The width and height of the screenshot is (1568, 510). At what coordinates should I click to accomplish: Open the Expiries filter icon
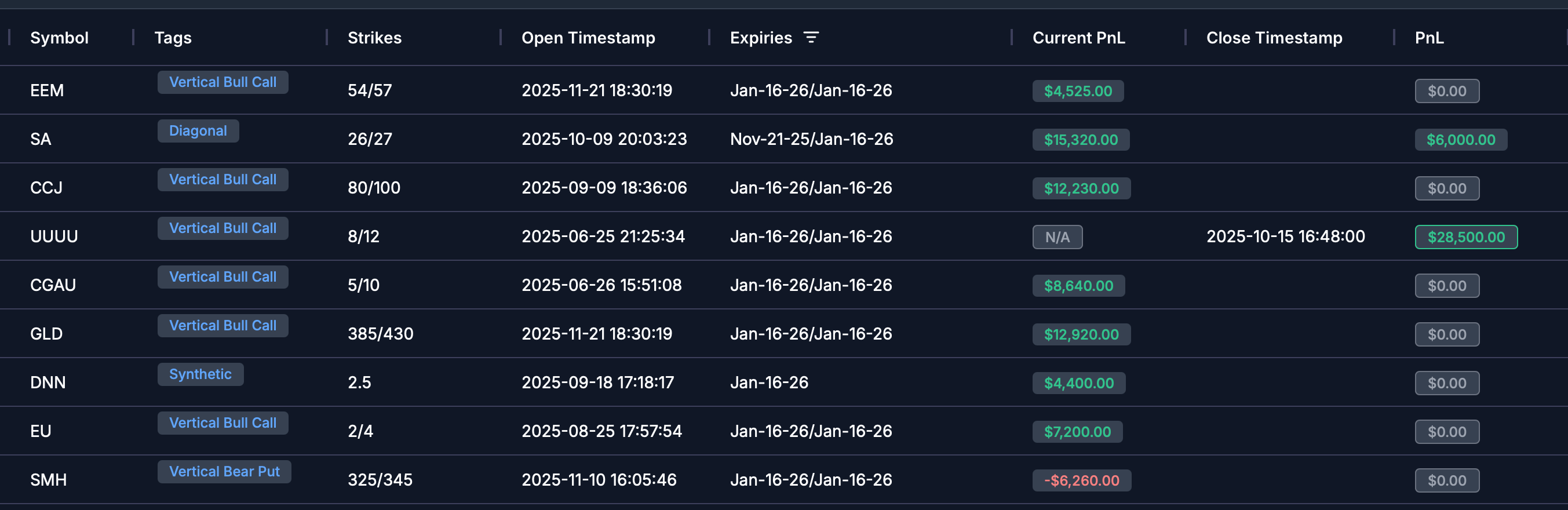[812, 38]
